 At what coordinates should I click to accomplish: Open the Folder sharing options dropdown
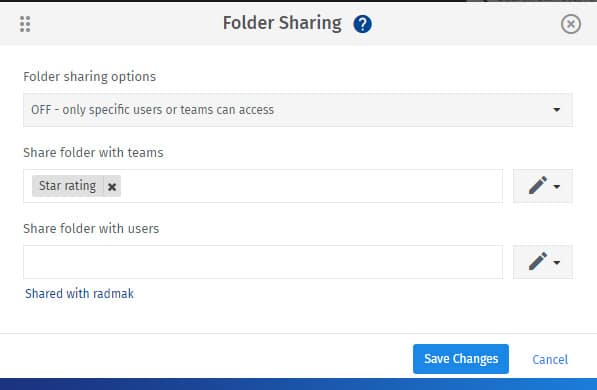(x=298, y=110)
